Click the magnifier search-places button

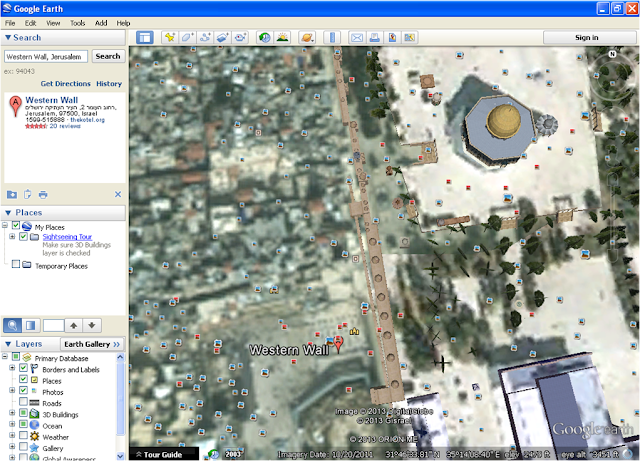coord(12,325)
